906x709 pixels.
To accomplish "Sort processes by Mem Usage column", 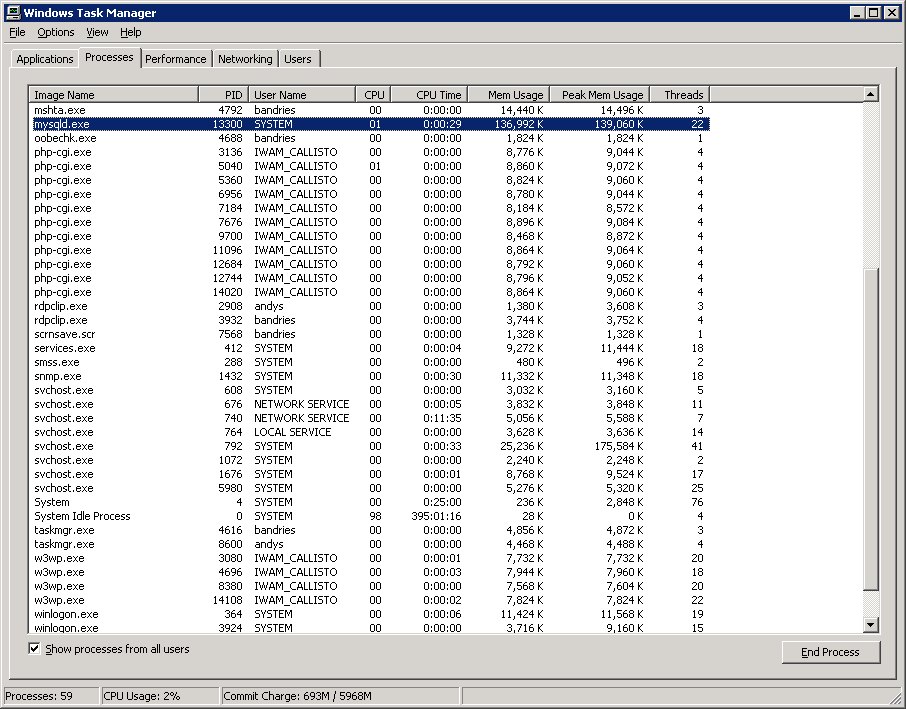I will (x=508, y=95).
